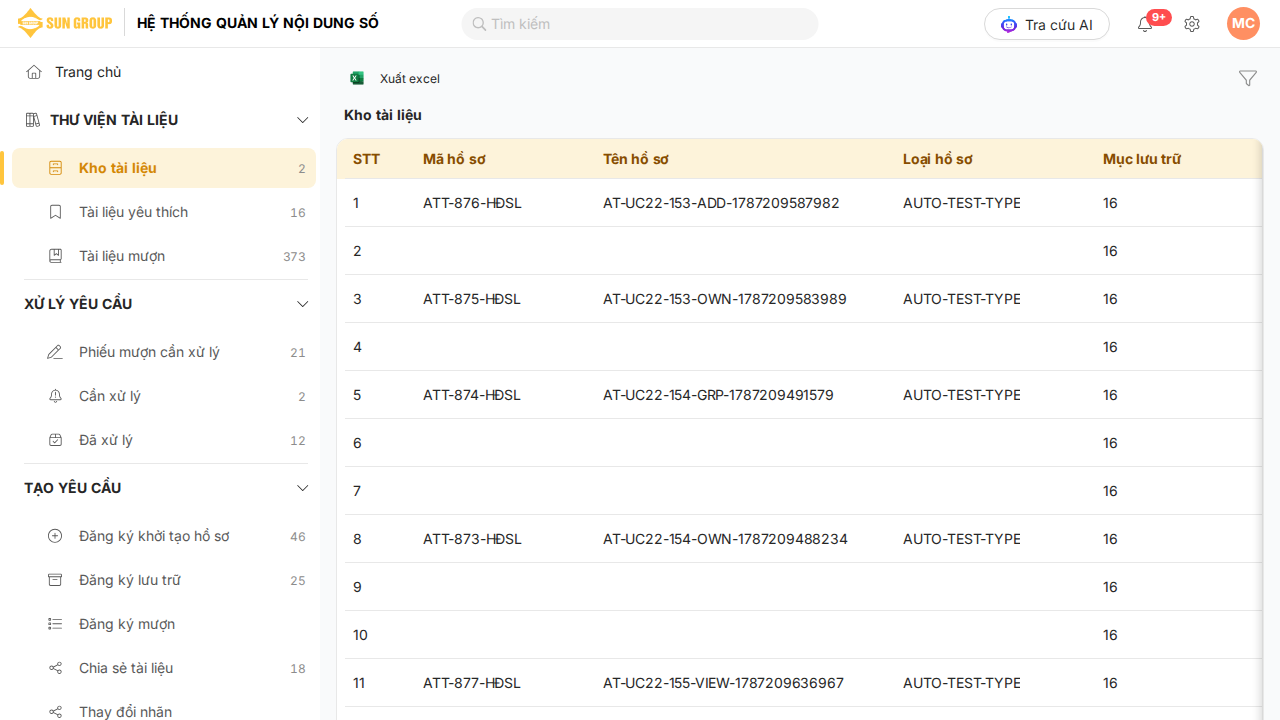Open the notifications bell
Screen dimensions: 1280x720
[1145, 24]
